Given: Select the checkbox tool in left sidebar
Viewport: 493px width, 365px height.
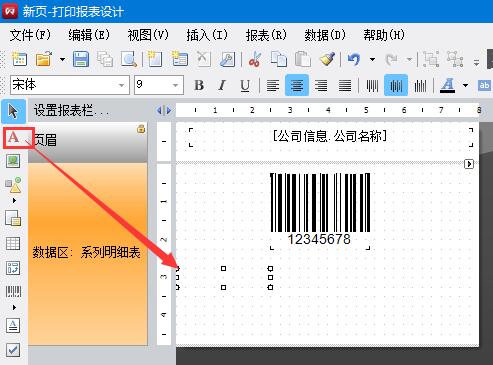Looking at the screenshot, I should (13, 350).
